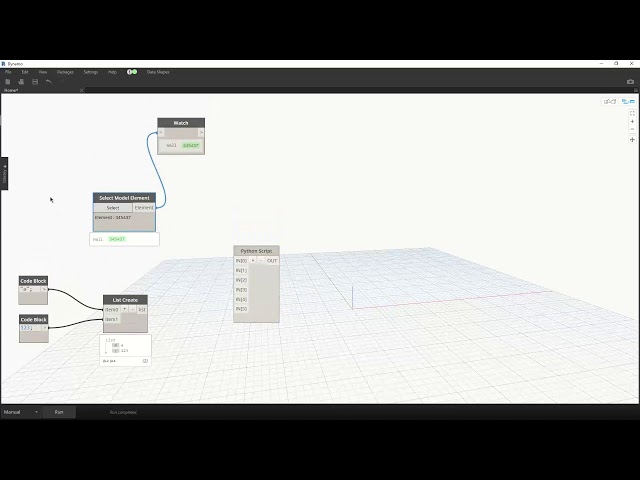640x480 pixels.
Task: Click the List Create node header
Action: pos(125,300)
